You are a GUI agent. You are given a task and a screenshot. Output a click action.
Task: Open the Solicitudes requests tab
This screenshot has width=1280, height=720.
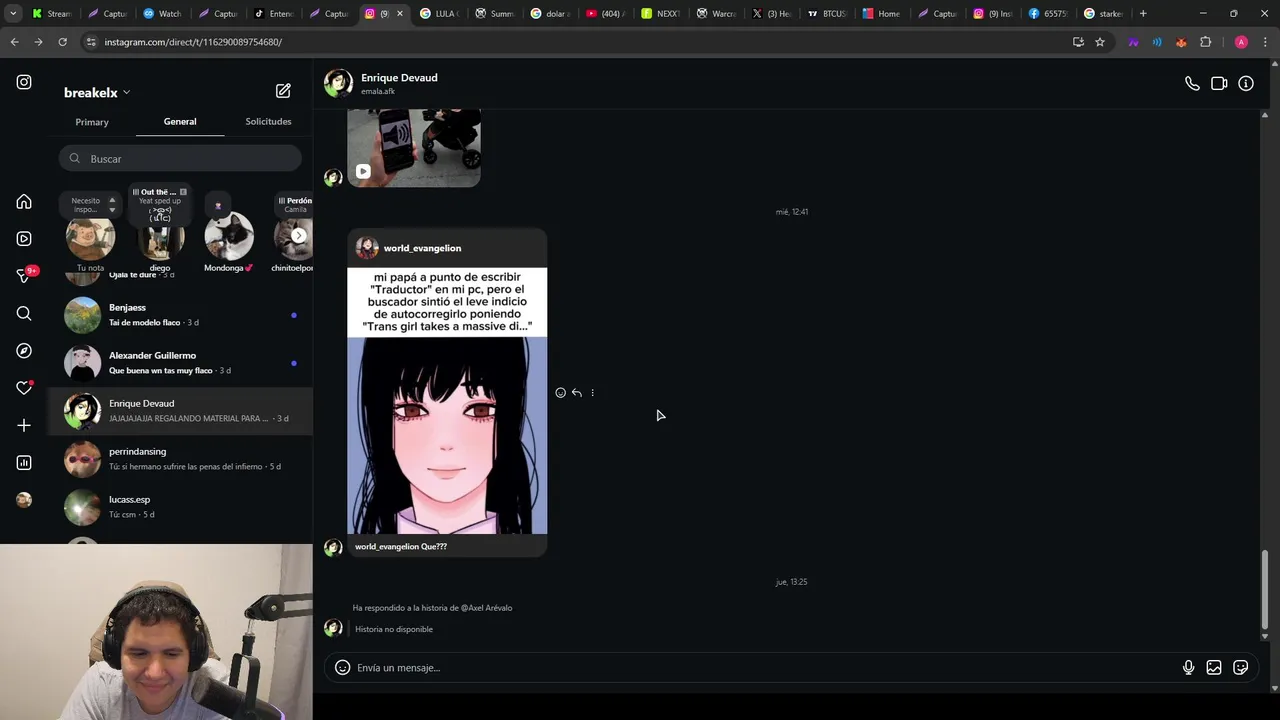pos(268,122)
